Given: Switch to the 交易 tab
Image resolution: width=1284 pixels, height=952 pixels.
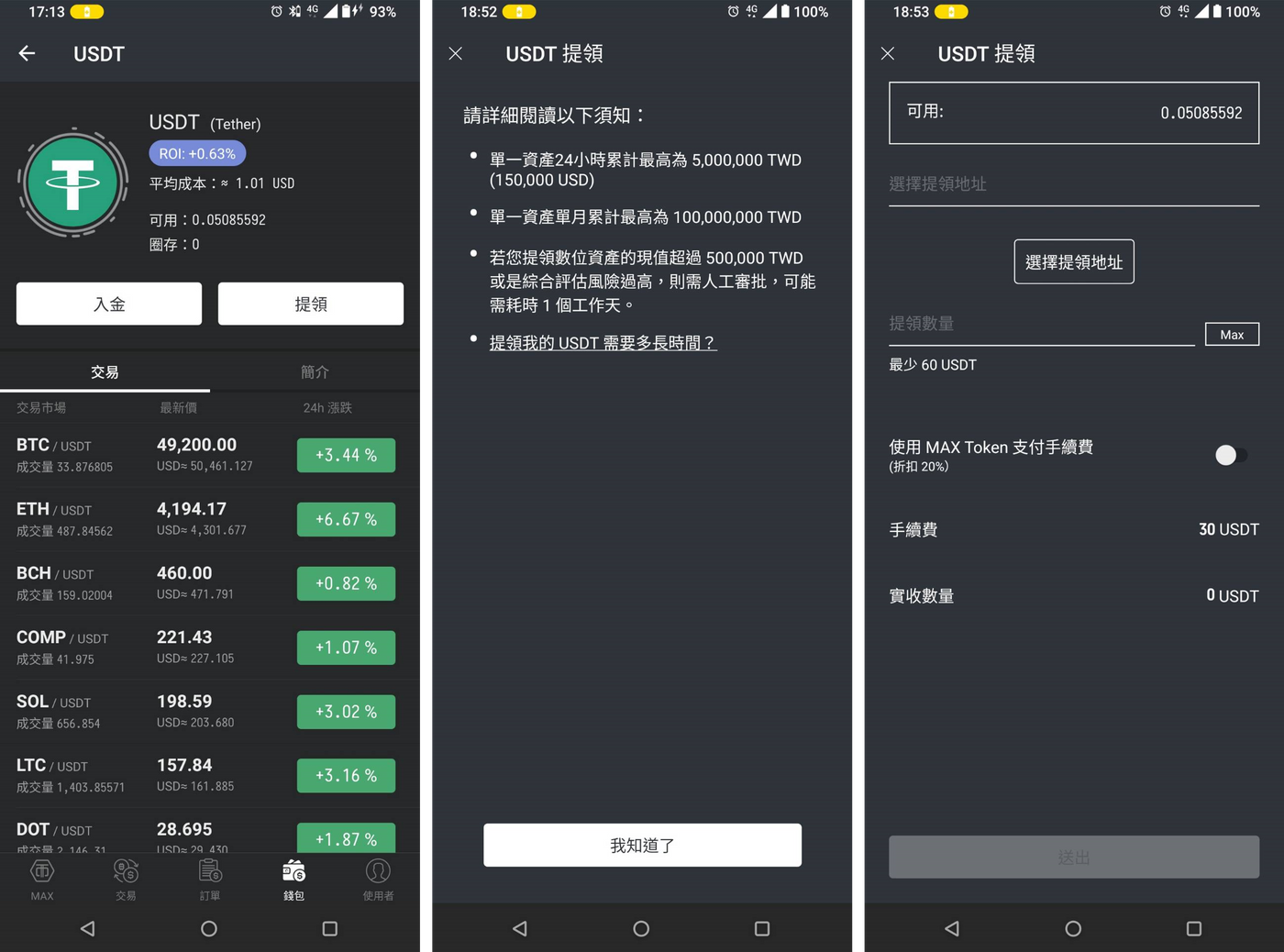Looking at the screenshot, I should 105,371.
